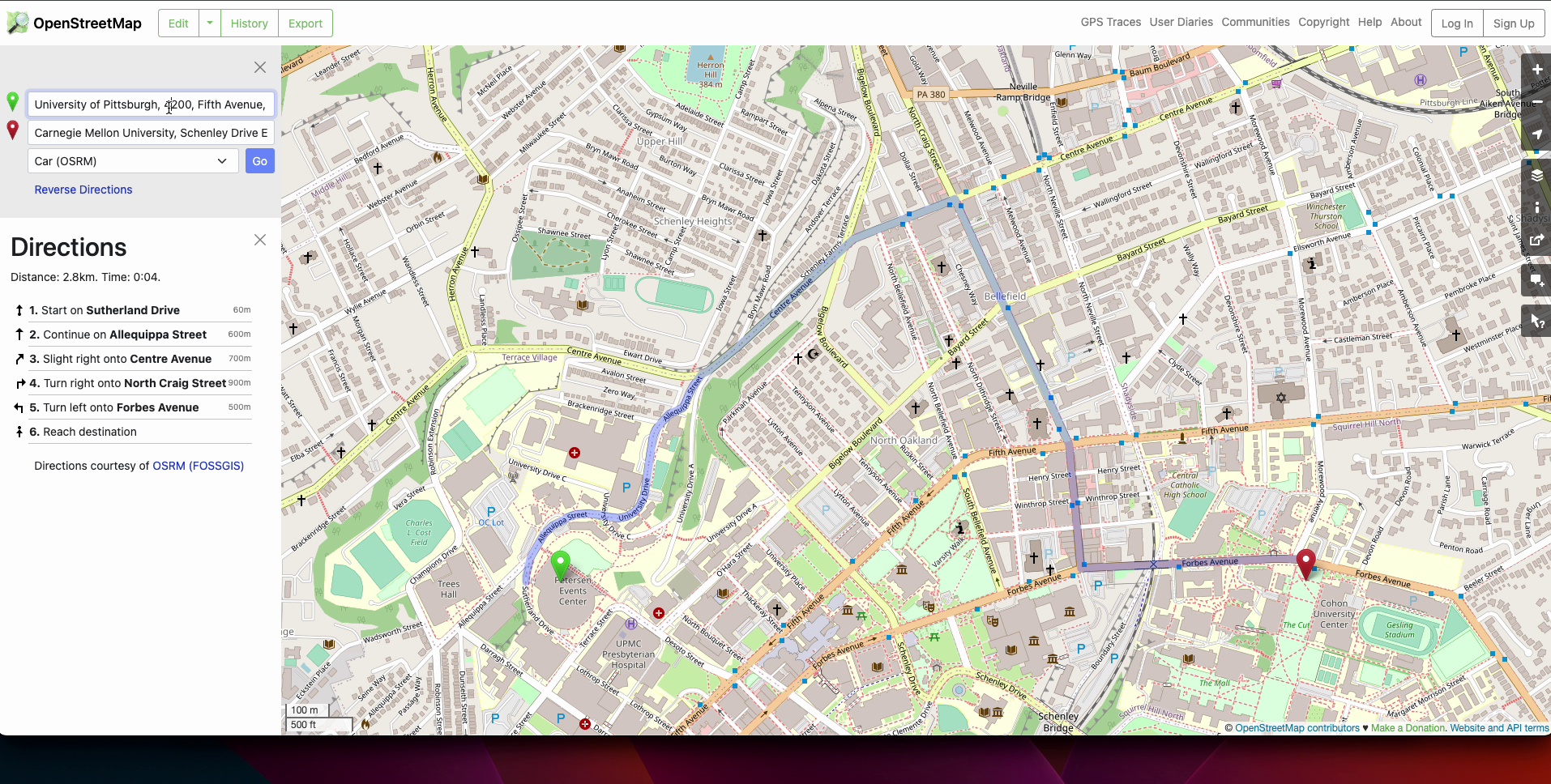Image resolution: width=1551 pixels, height=784 pixels.
Task: Open the Share panel
Action: [x=1536, y=241]
